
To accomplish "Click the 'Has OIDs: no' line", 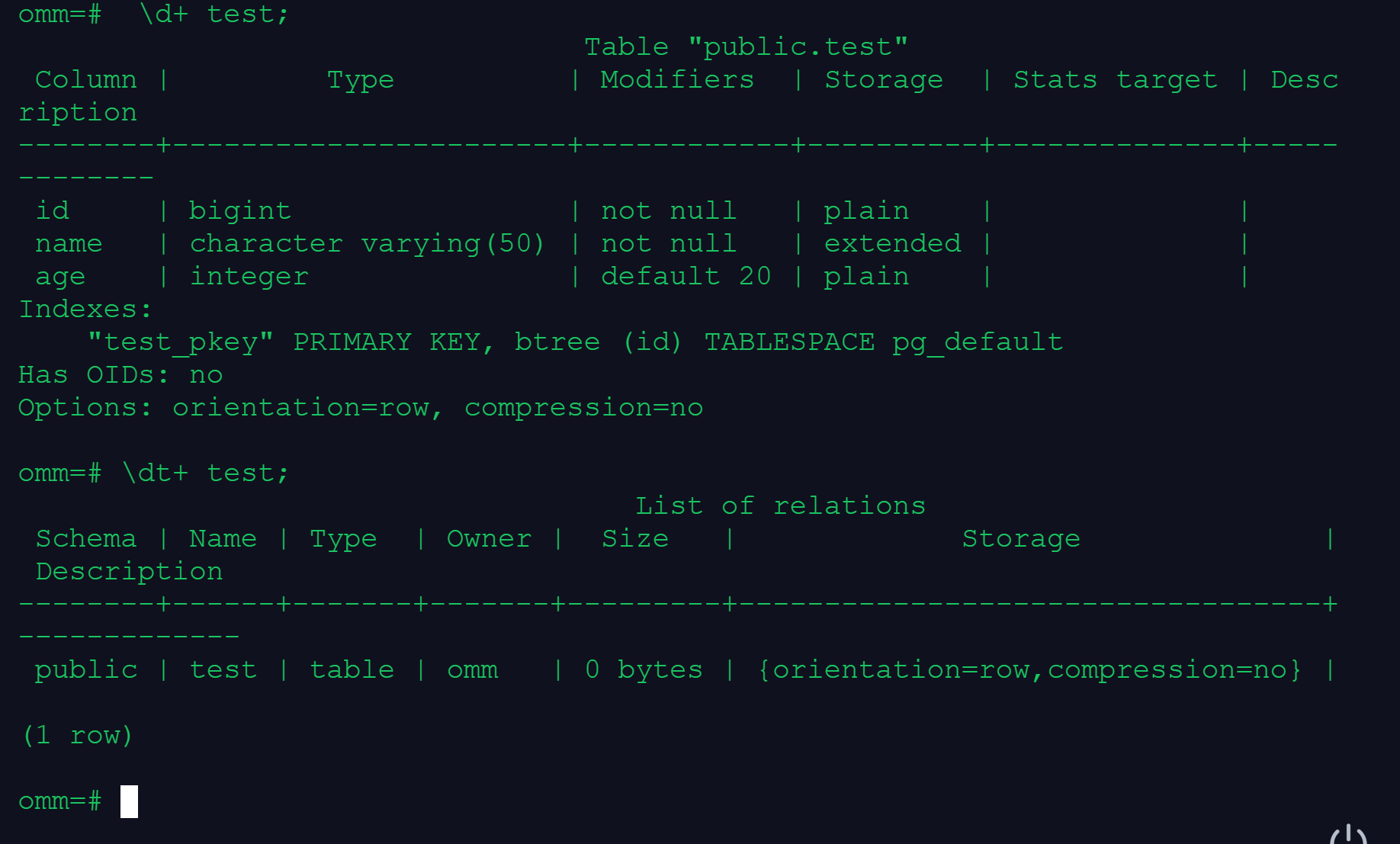I will [120, 374].
